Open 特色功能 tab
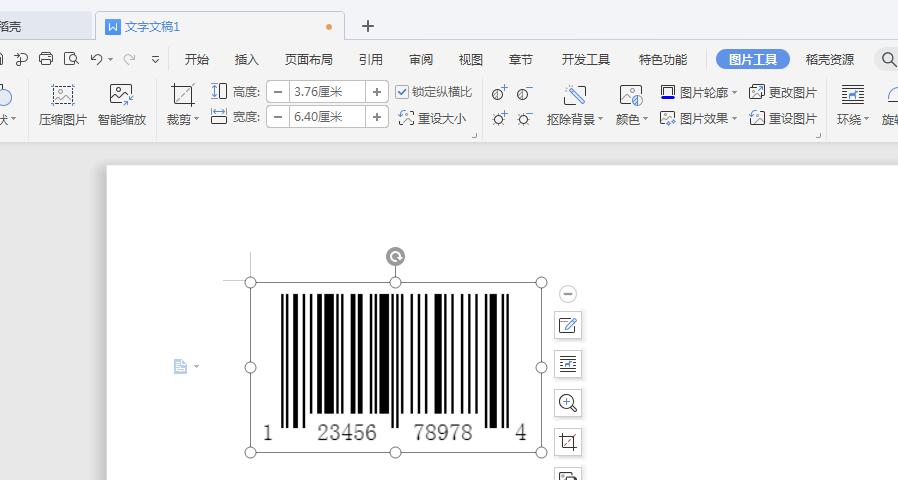 pyautogui.click(x=663, y=59)
